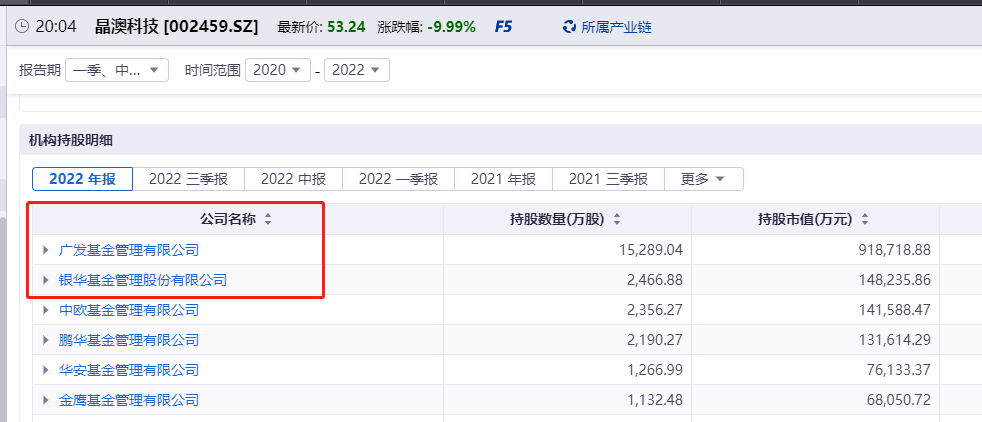Click the latest price 53.24

point(346,27)
